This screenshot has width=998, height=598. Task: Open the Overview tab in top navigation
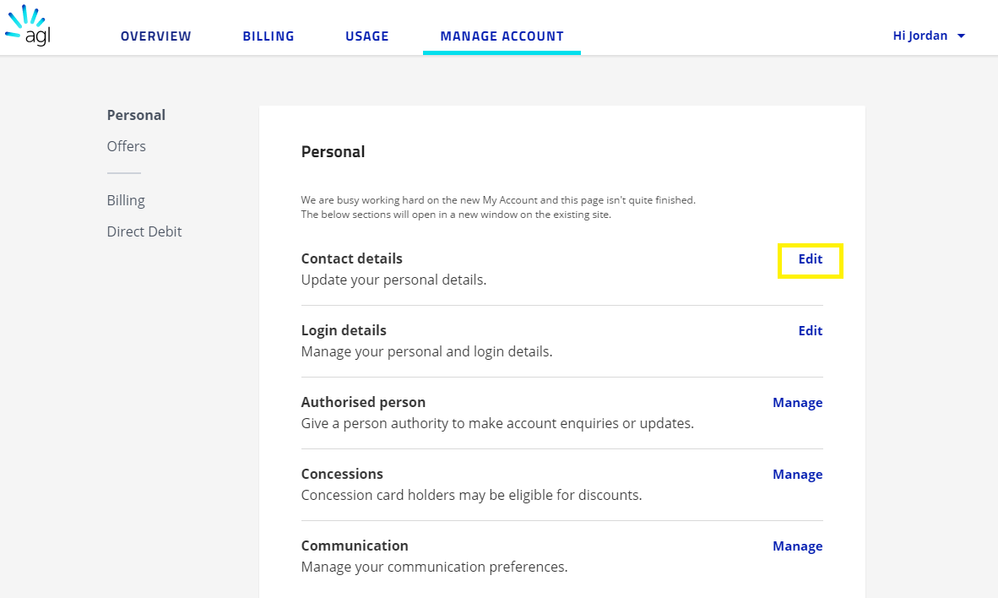(x=155, y=36)
